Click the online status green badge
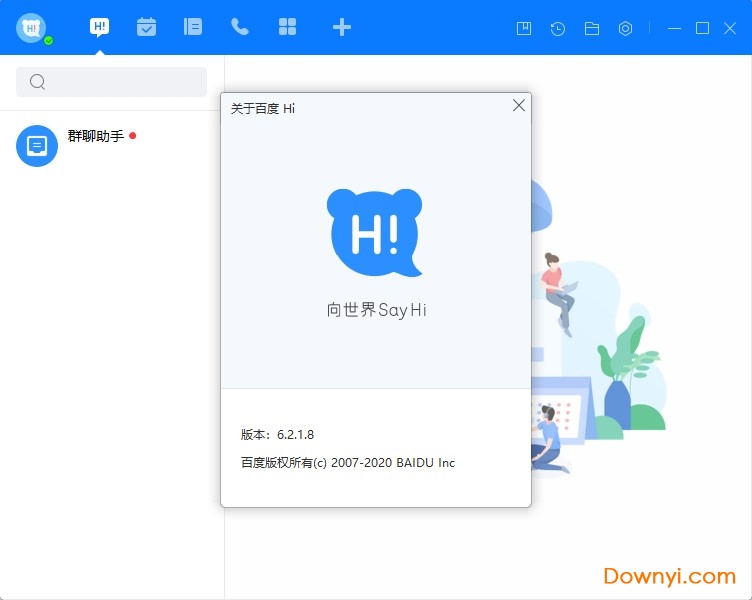 (x=48, y=41)
